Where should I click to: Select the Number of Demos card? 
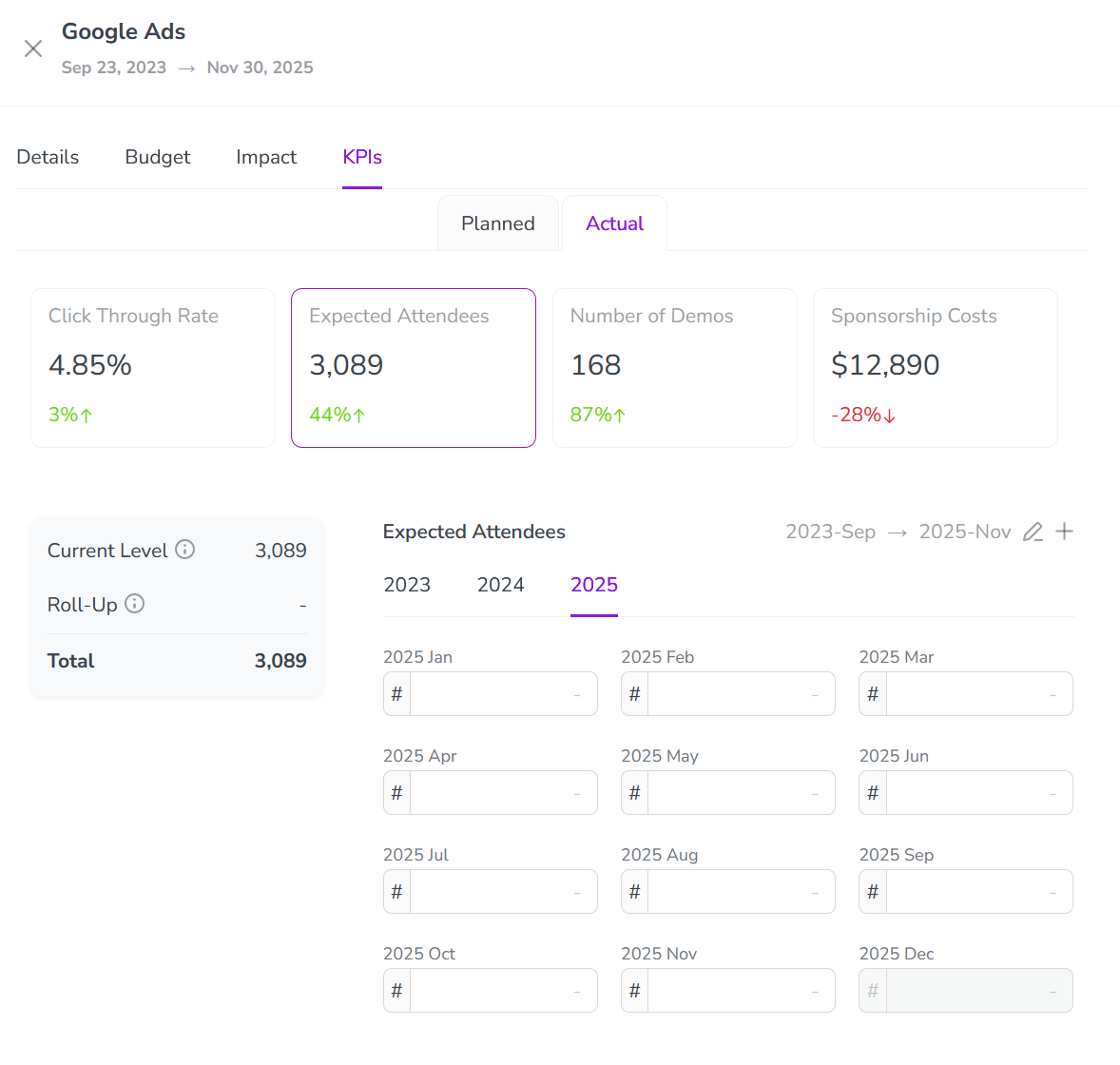(x=674, y=368)
